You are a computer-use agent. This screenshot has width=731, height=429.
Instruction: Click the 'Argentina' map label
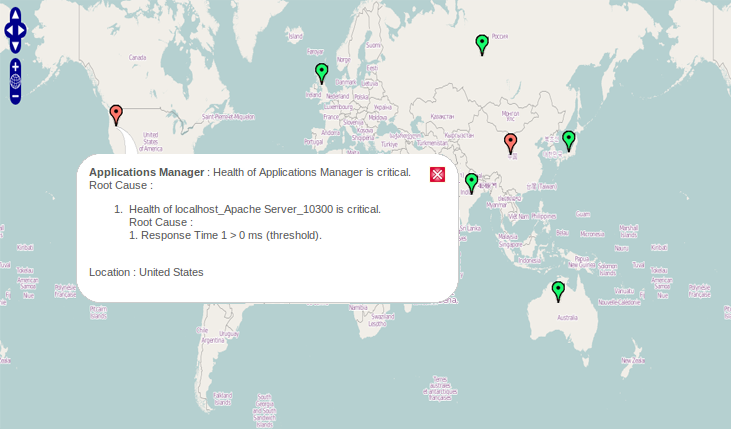point(213,341)
